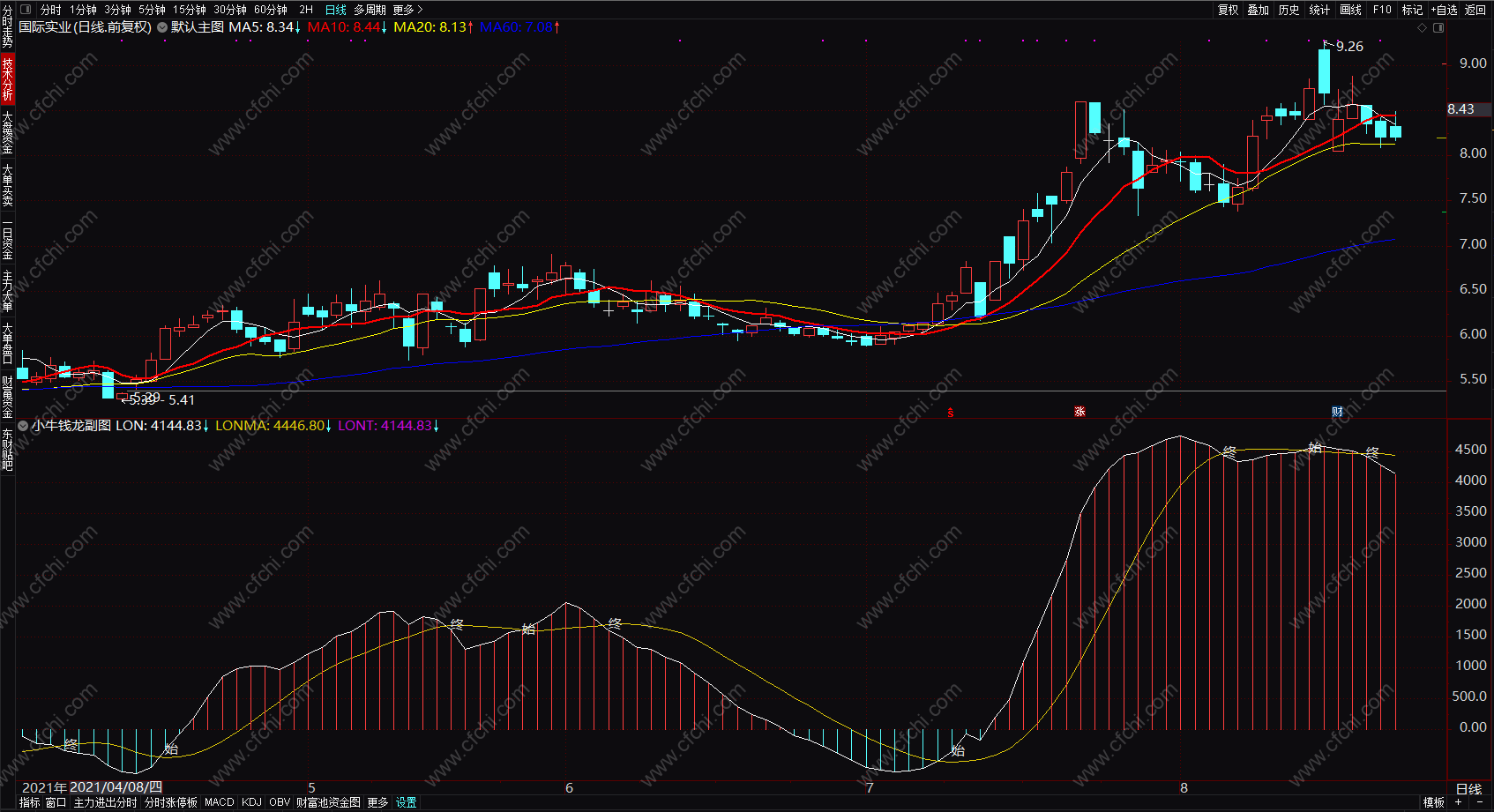Switch to 分时 intraday view

pos(51,10)
